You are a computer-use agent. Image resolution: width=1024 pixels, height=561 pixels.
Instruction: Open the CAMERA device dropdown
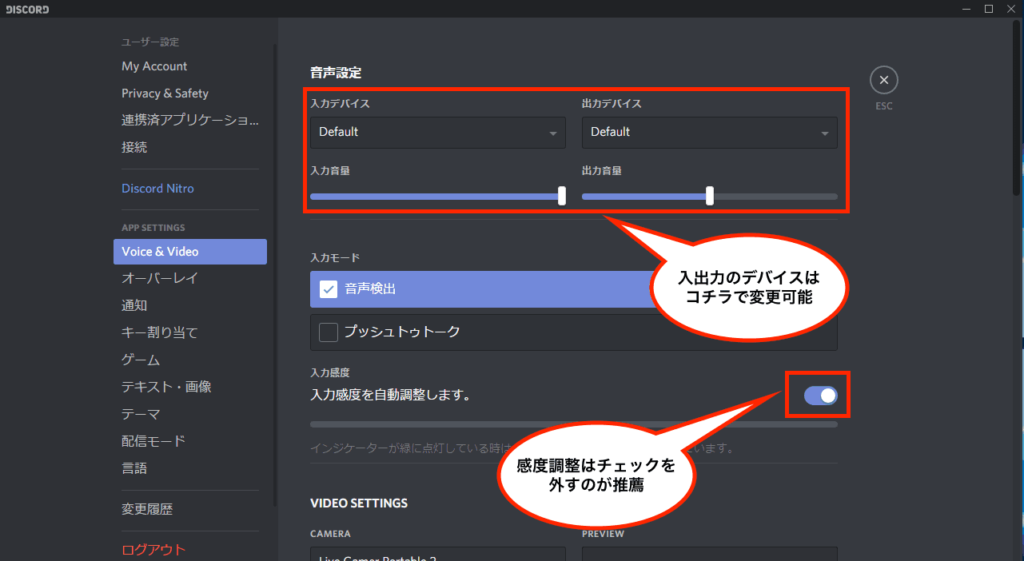(x=437, y=553)
